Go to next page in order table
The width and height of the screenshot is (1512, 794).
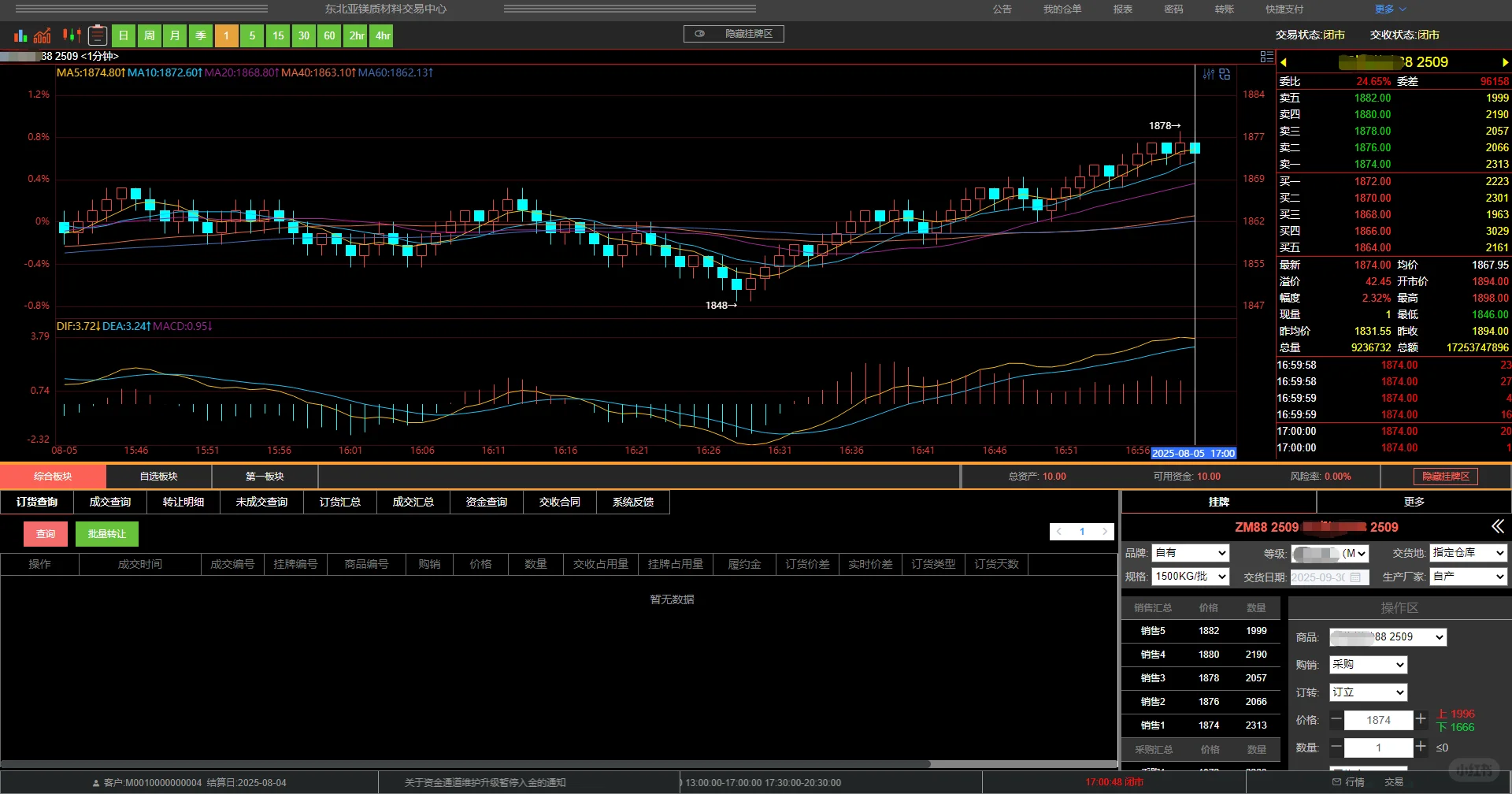(1104, 532)
